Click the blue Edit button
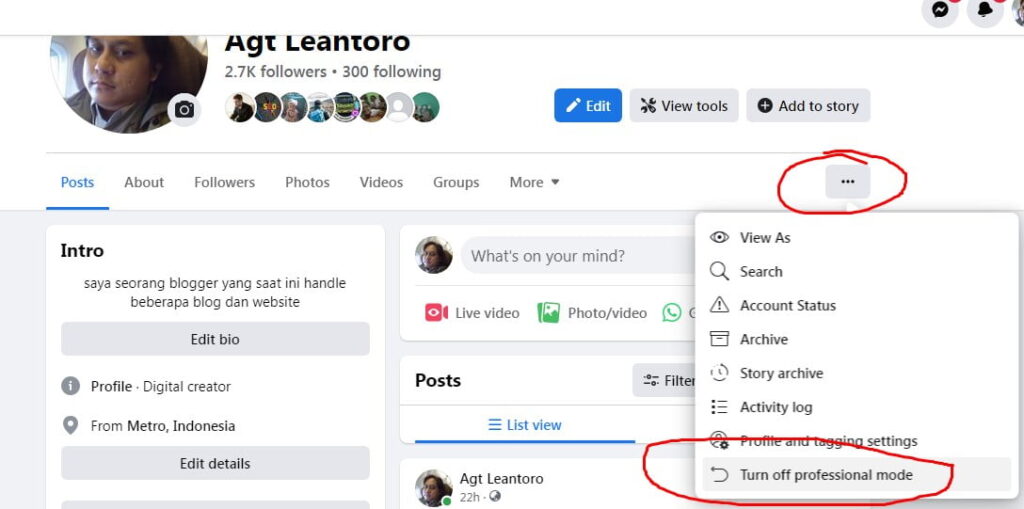Viewport: 1024px width, 509px height. [x=588, y=106]
